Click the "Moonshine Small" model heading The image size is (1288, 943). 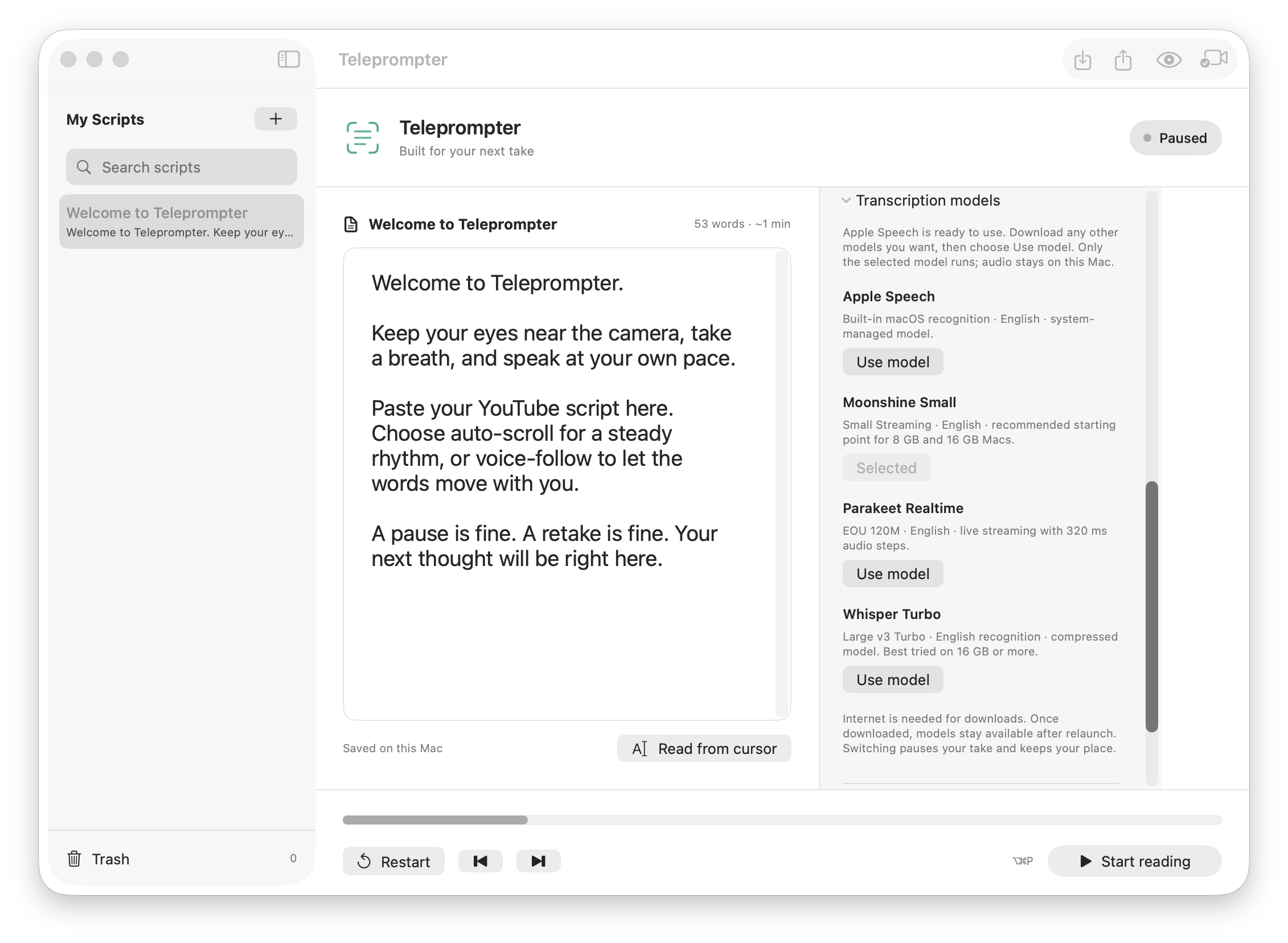(899, 403)
